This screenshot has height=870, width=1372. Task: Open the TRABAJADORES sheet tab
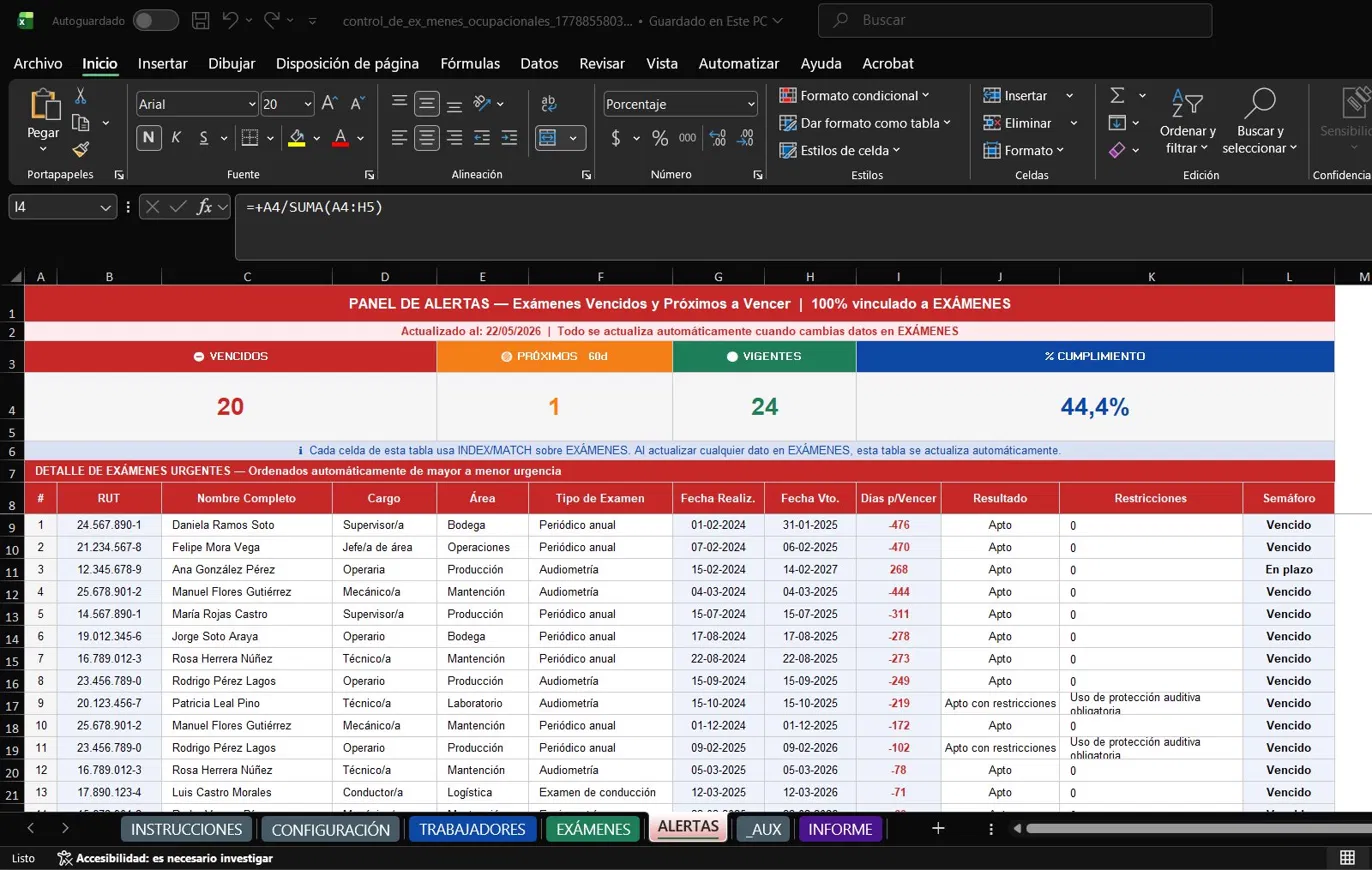coord(472,829)
